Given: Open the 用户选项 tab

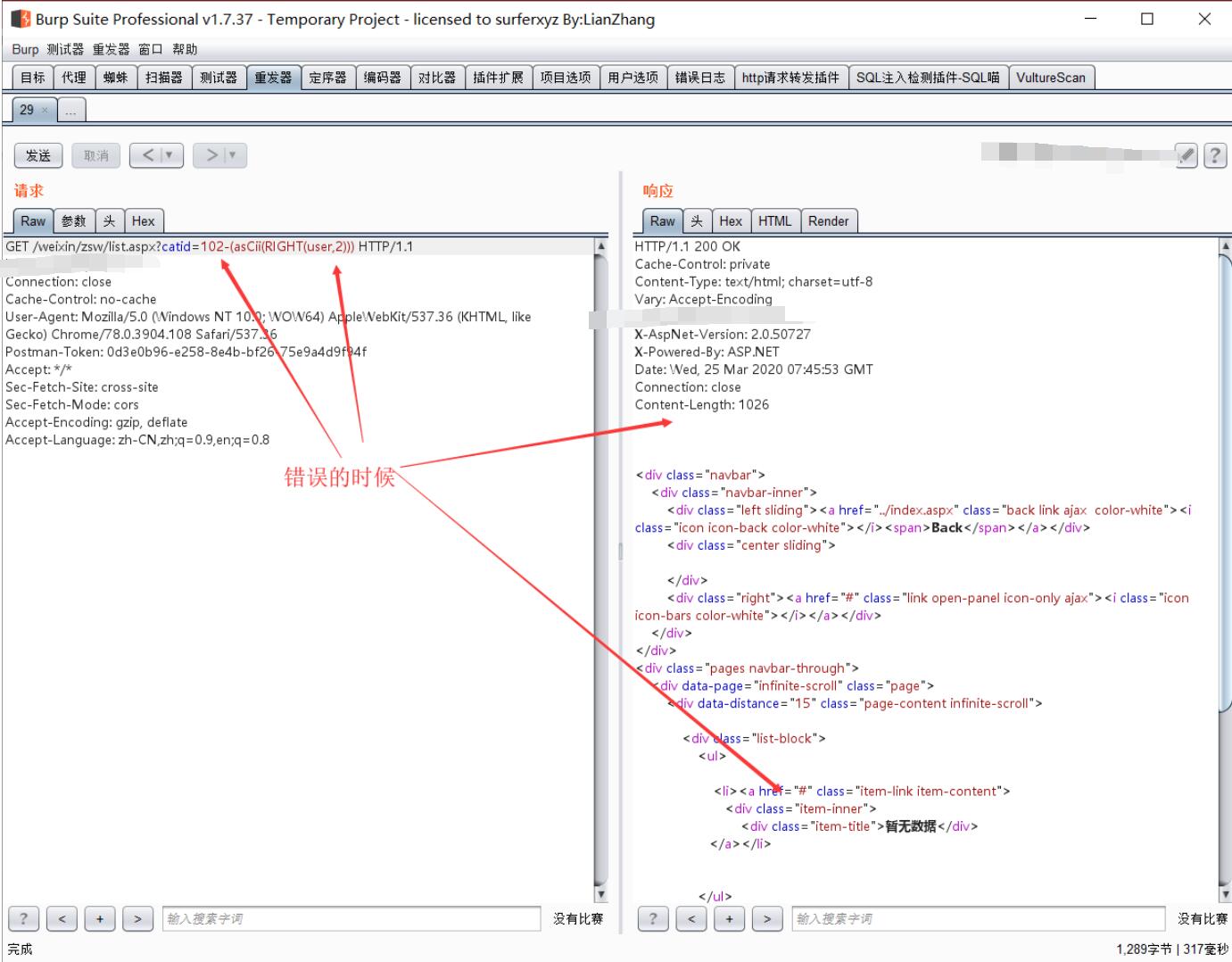Looking at the screenshot, I should pyautogui.click(x=633, y=78).
